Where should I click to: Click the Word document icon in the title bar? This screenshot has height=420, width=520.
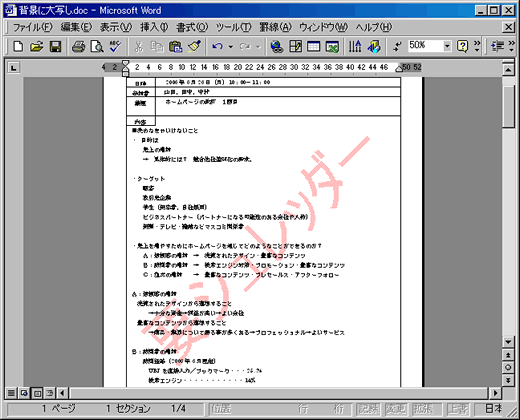10,10
